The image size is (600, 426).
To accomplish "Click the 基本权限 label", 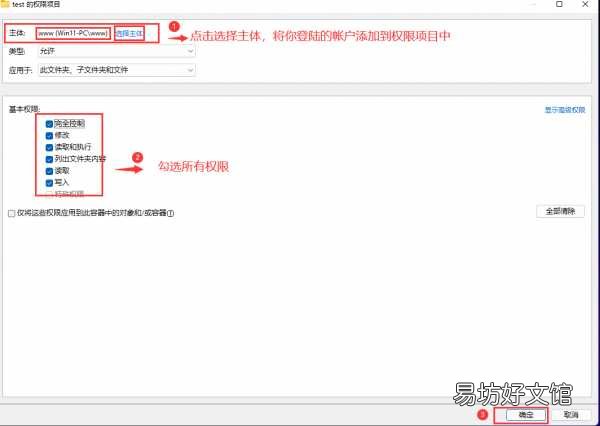I will pyautogui.click(x=24, y=109).
